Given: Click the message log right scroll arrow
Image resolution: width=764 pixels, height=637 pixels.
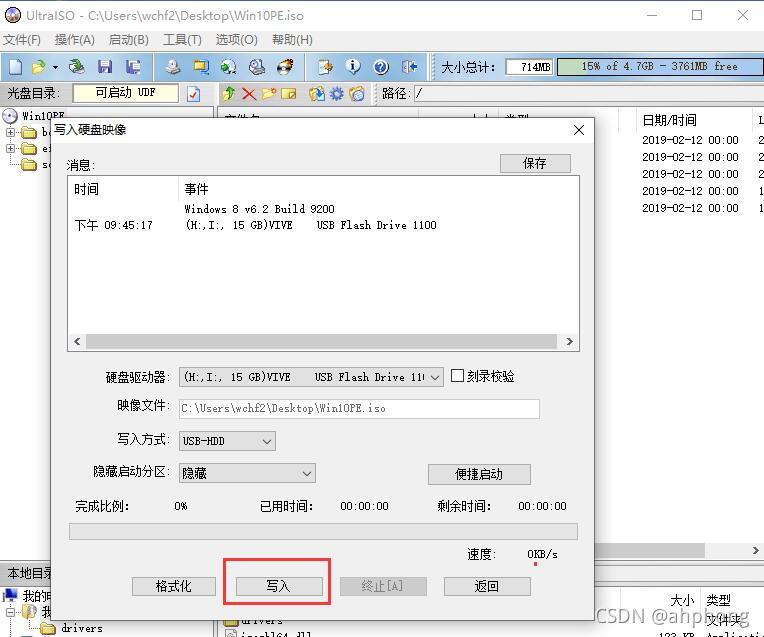Looking at the screenshot, I should click(569, 341).
